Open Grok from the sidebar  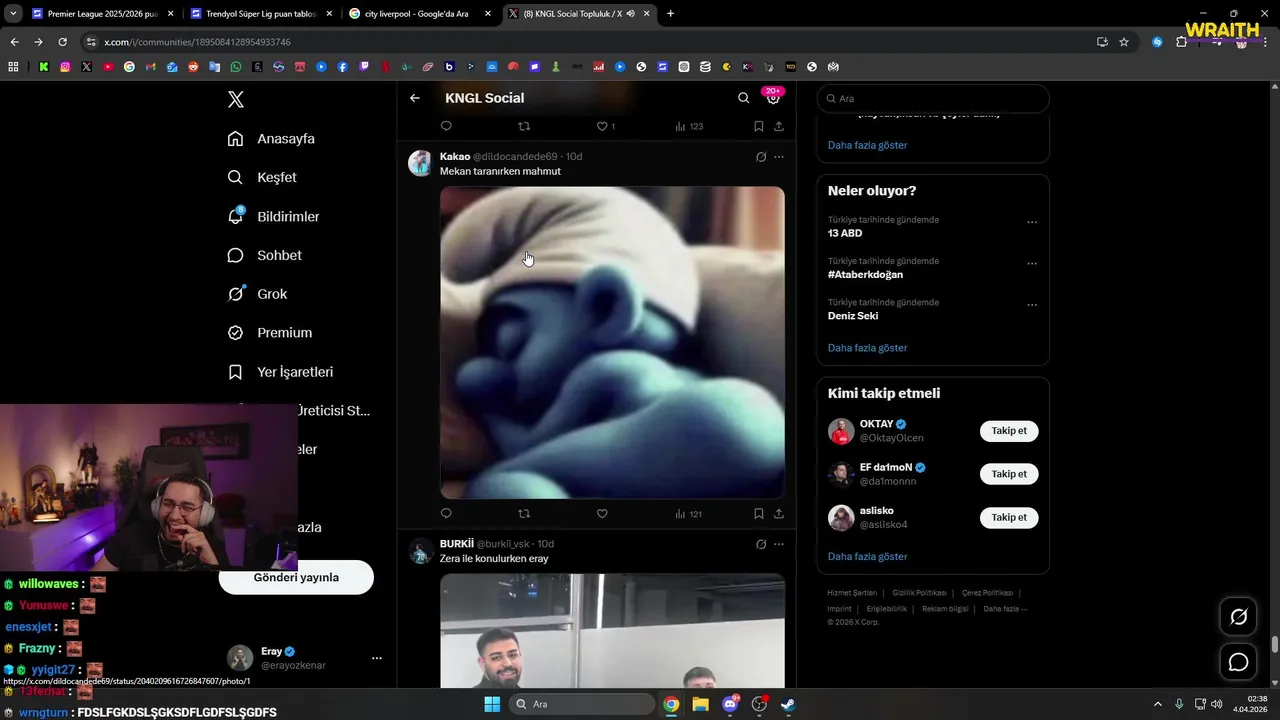click(257, 294)
